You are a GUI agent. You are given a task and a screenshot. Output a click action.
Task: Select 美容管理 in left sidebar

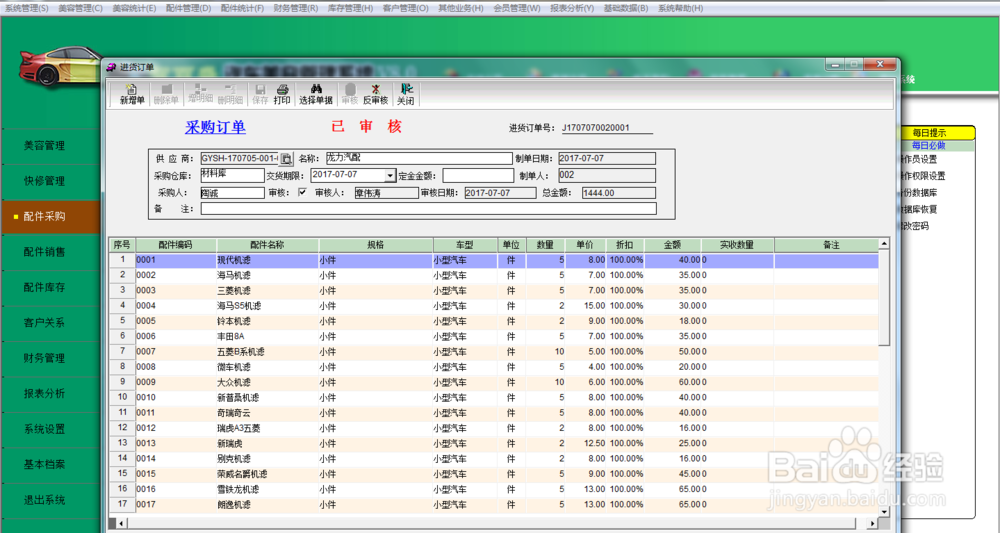click(x=50, y=145)
